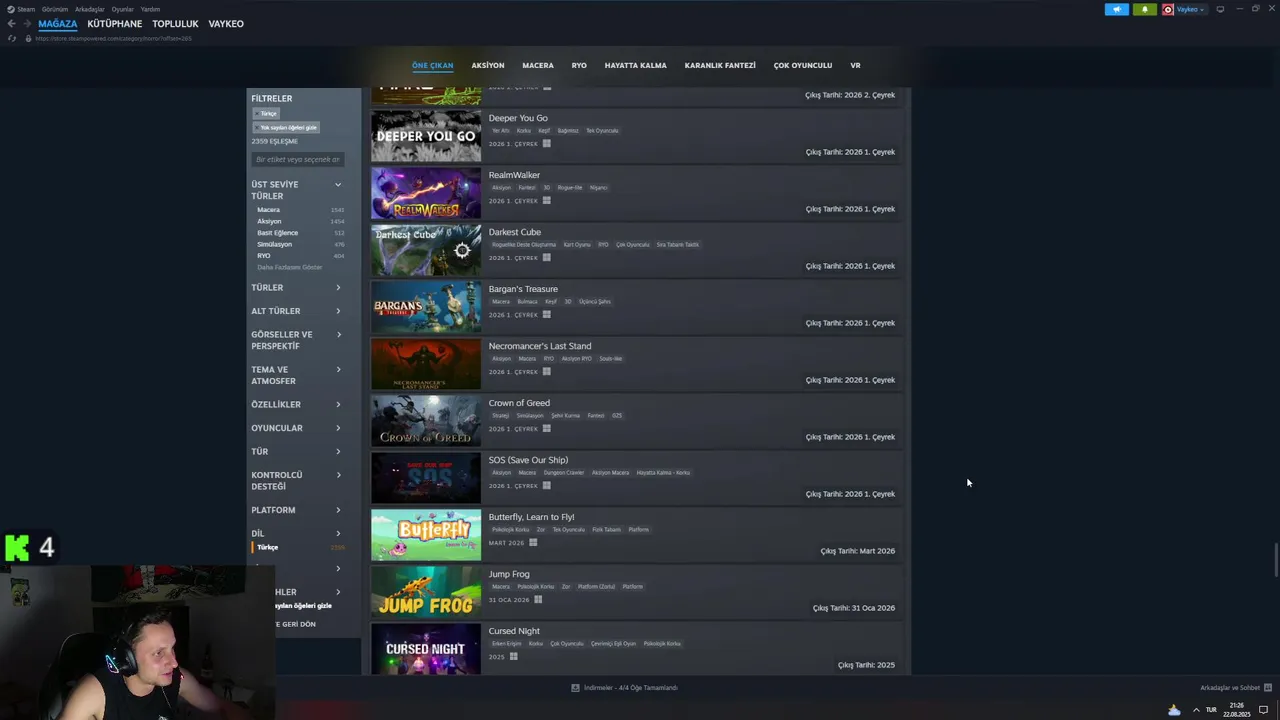Screen dimensions: 1280x720
Task: Click the lock icon beside the store URL
Action: pyautogui.click(x=29, y=38)
